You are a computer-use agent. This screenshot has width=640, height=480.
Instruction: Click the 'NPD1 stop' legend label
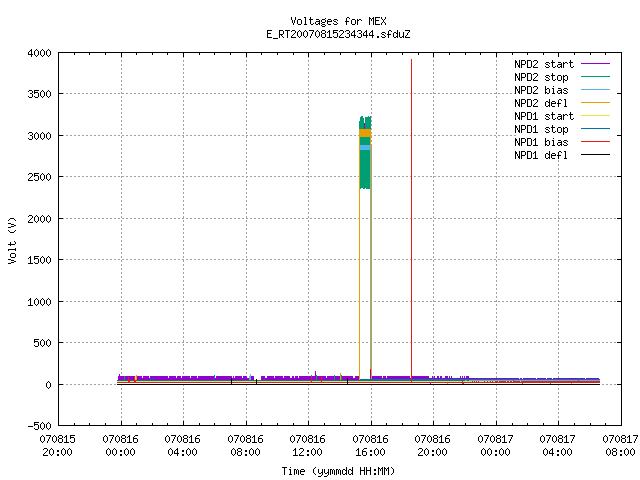tap(541, 129)
